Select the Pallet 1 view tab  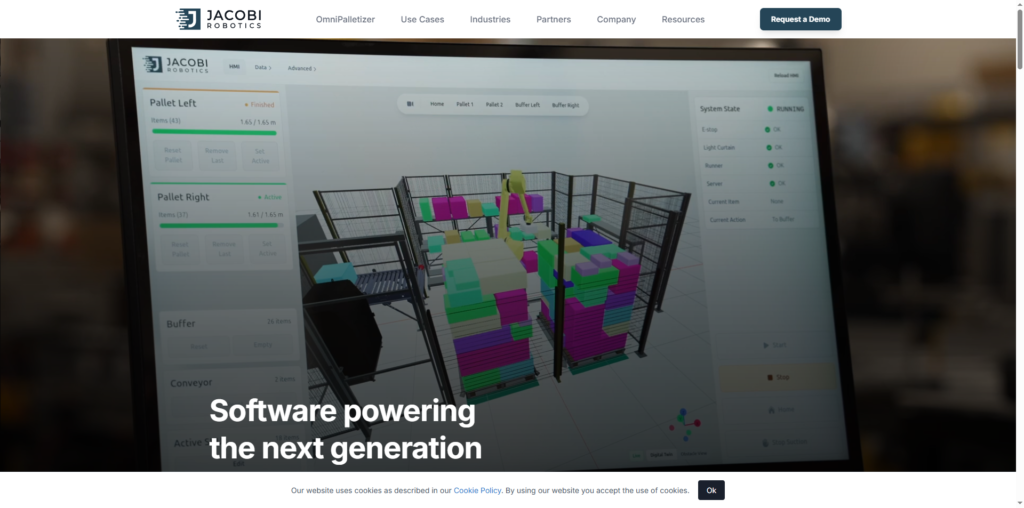(x=465, y=104)
